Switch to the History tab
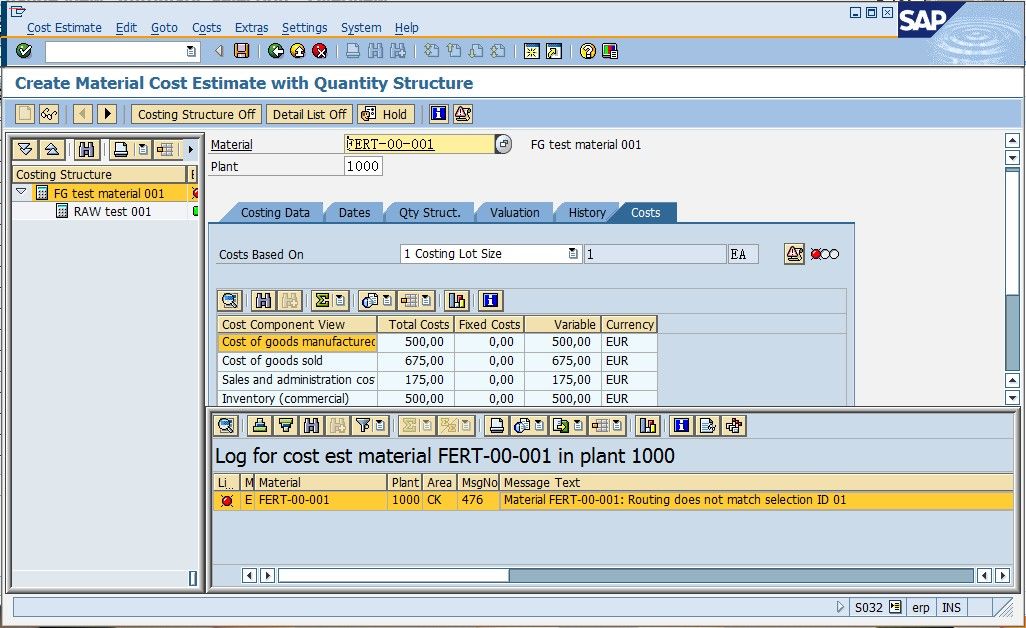The height and width of the screenshot is (628, 1026). point(586,213)
